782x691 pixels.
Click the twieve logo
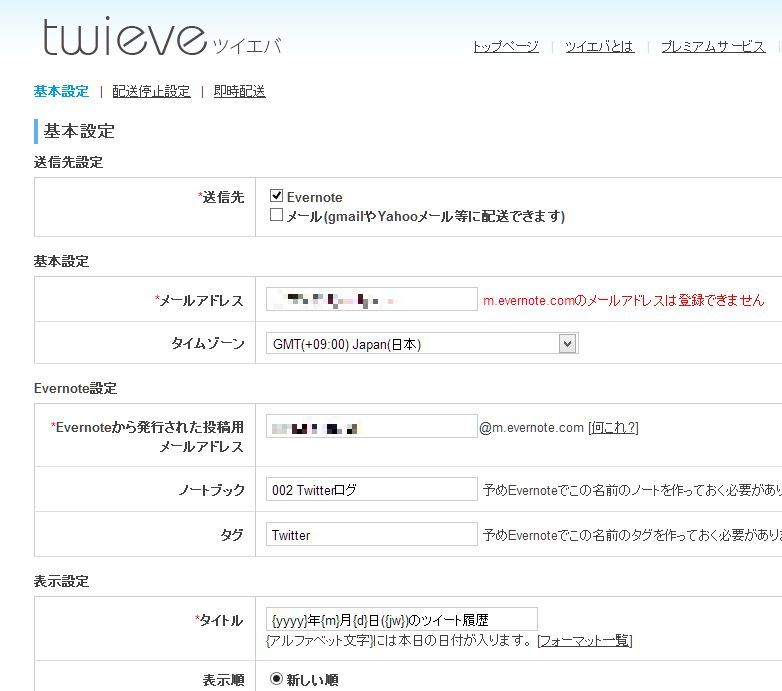163,36
